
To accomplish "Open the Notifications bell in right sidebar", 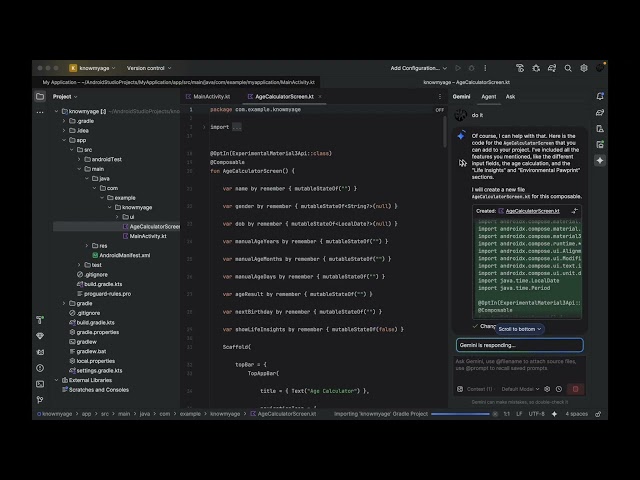I will [x=600, y=96].
